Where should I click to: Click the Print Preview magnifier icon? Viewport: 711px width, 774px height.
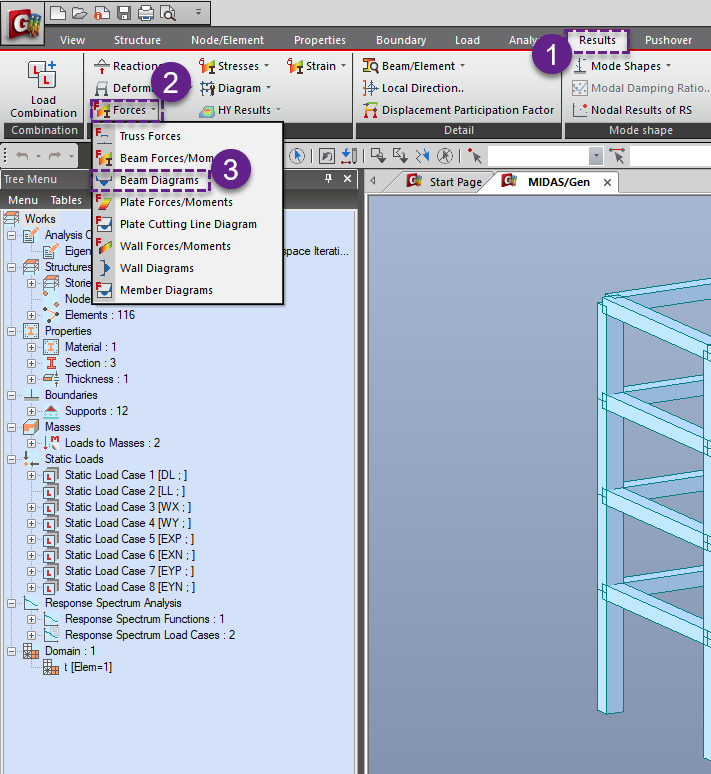click(168, 13)
